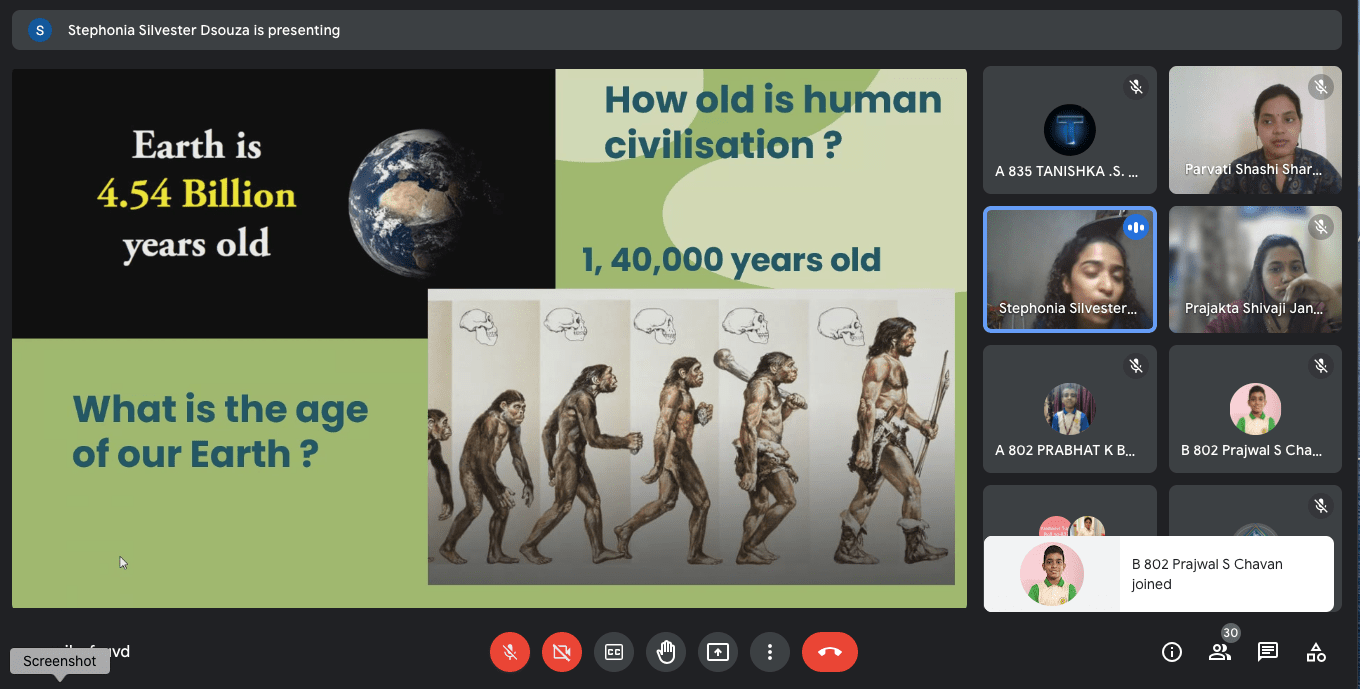Open the Activities shapes icon
Viewport: 1360px width, 689px height.
1316,652
